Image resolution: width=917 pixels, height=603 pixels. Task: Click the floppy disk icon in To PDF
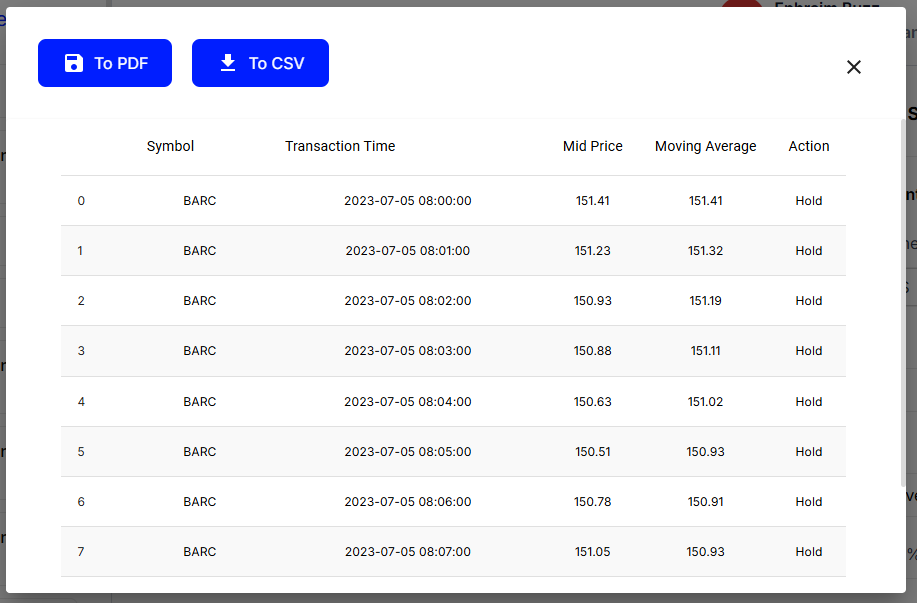(73, 63)
